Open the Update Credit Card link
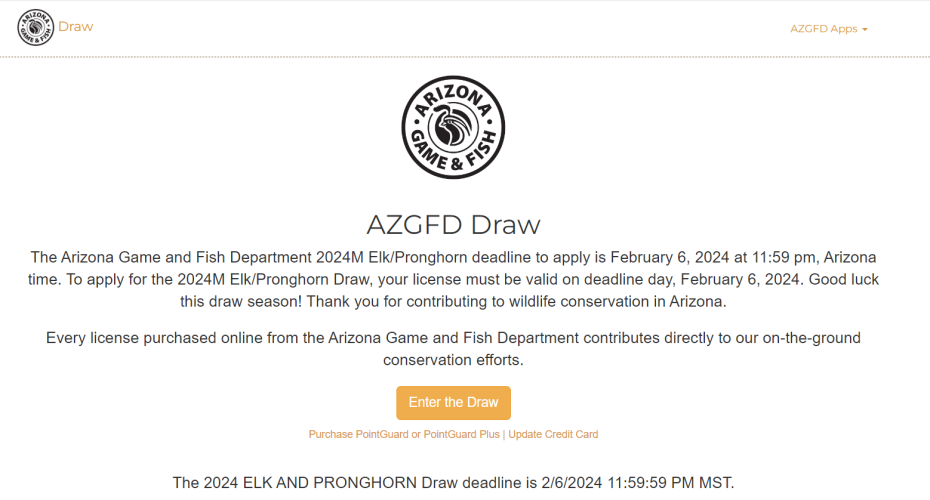 pos(553,434)
